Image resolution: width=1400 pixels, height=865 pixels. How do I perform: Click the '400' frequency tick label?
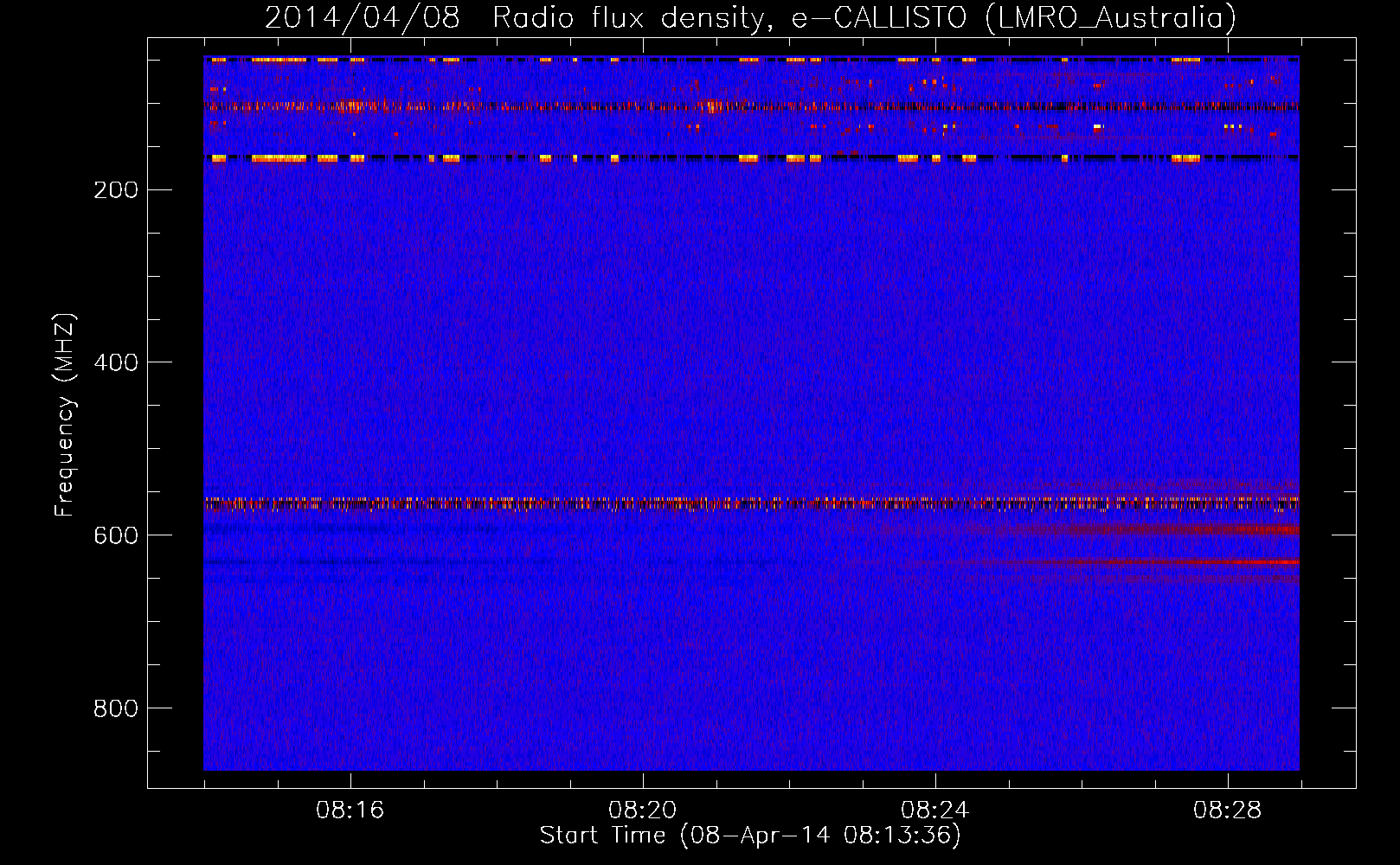116,362
